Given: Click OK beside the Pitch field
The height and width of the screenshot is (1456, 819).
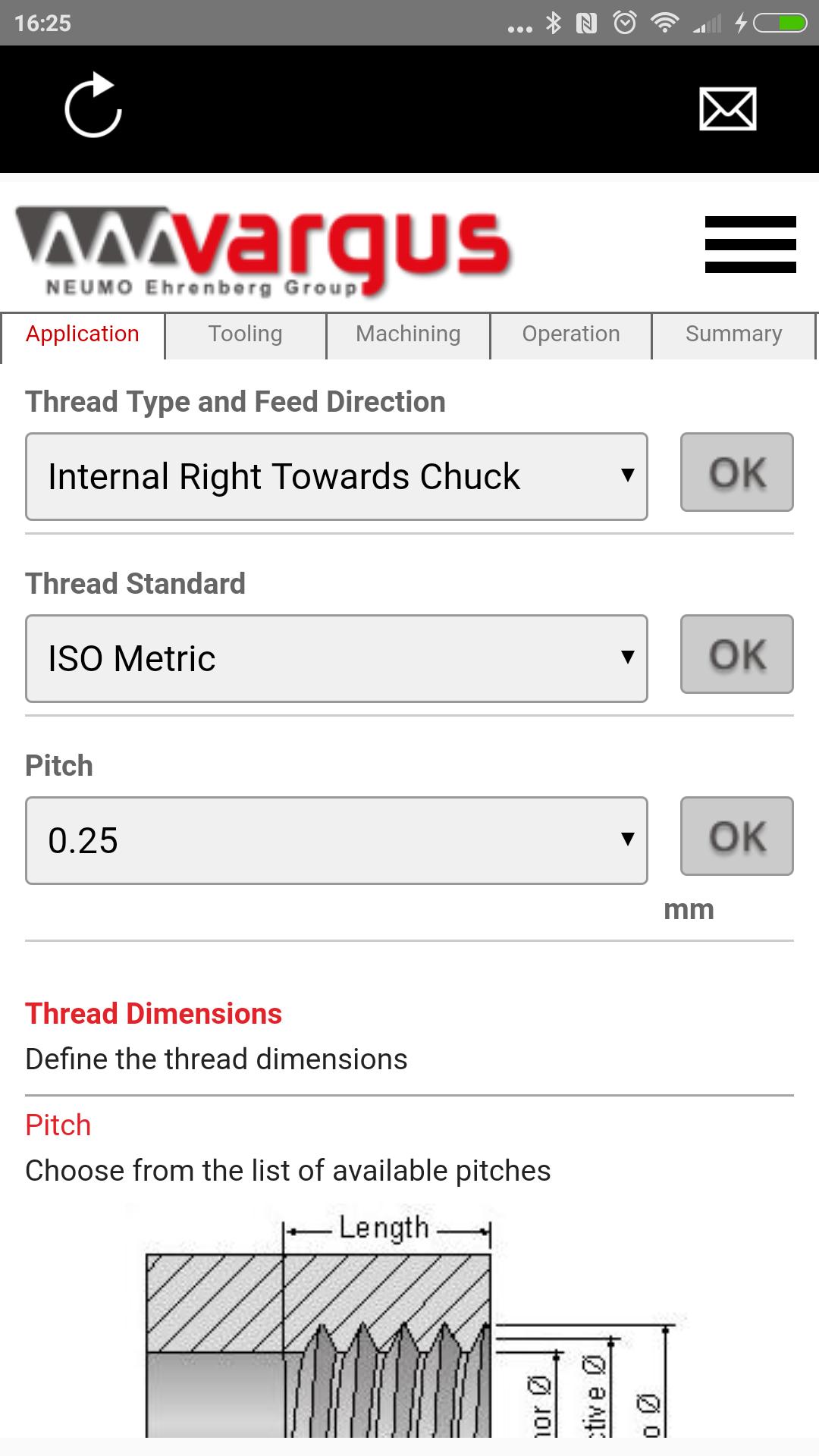Looking at the screenshot, I should [x=737, y=836].
